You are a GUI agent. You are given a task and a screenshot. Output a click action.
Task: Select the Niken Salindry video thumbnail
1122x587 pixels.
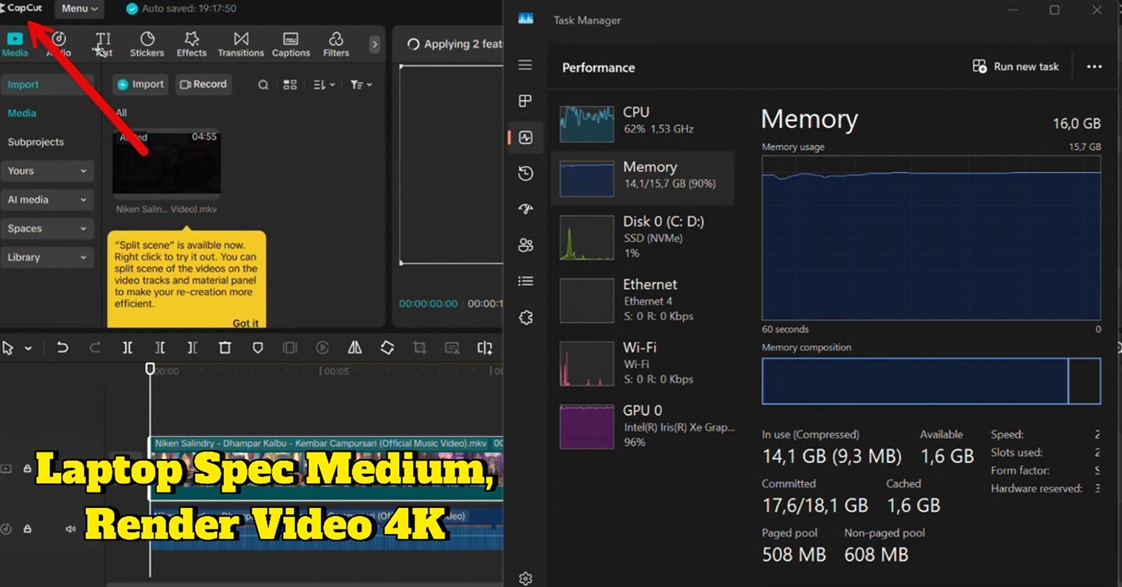pos(167,162)
